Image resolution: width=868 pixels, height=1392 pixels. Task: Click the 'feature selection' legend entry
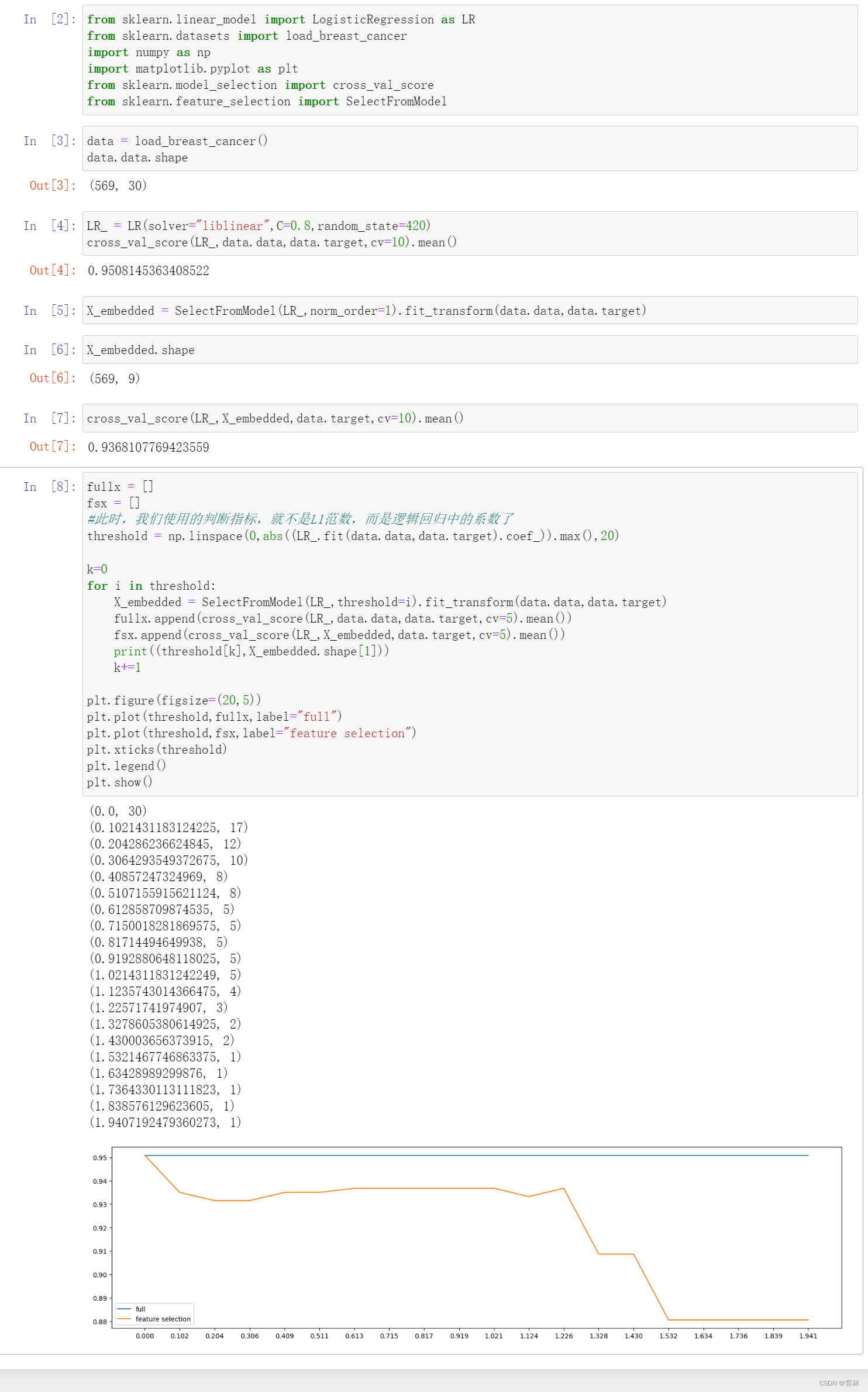(x=154, y=1319)
